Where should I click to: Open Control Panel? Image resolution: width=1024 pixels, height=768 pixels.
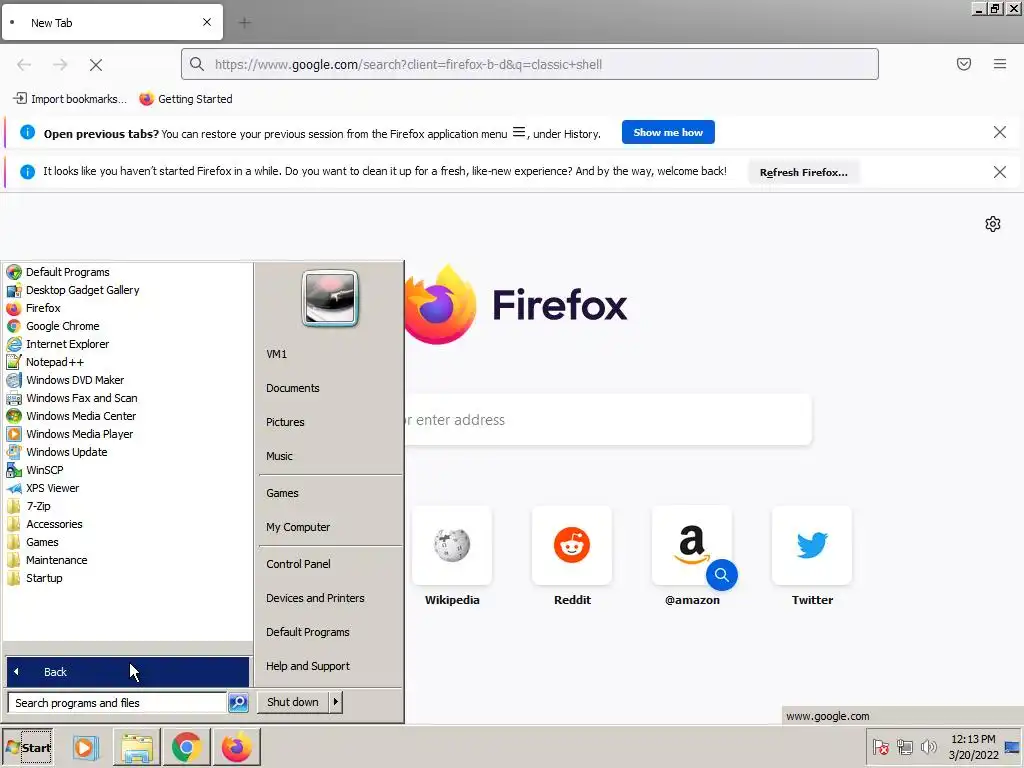tap(298, 564)
